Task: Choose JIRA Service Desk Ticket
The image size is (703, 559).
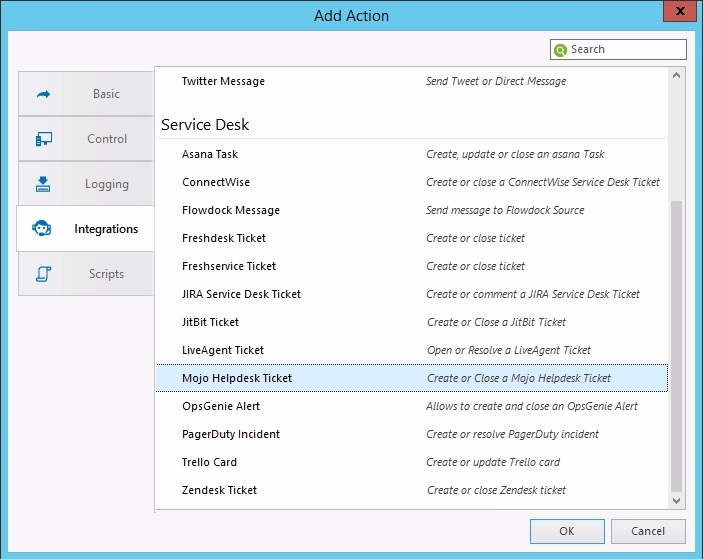Action: coord(412,294)
